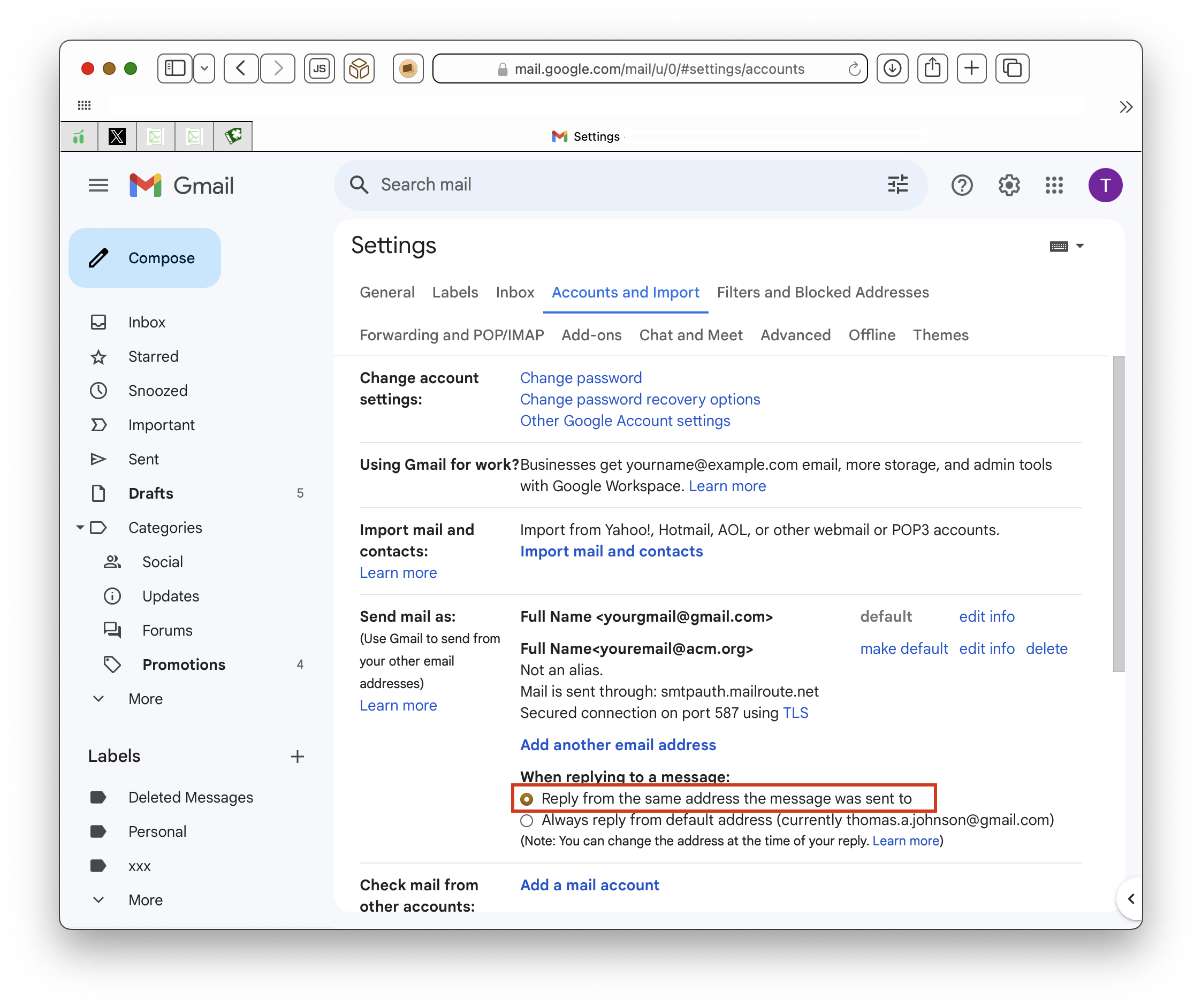Open the Chat and Meet tab
The image size is (1202, 1008).
click(x=691, y=335)
